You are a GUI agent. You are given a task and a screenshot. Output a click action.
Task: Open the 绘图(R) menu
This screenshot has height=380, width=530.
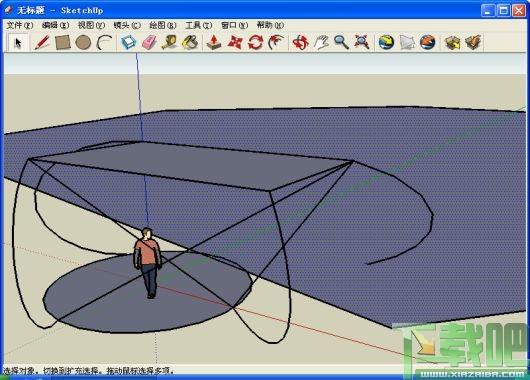pos(163,25)
